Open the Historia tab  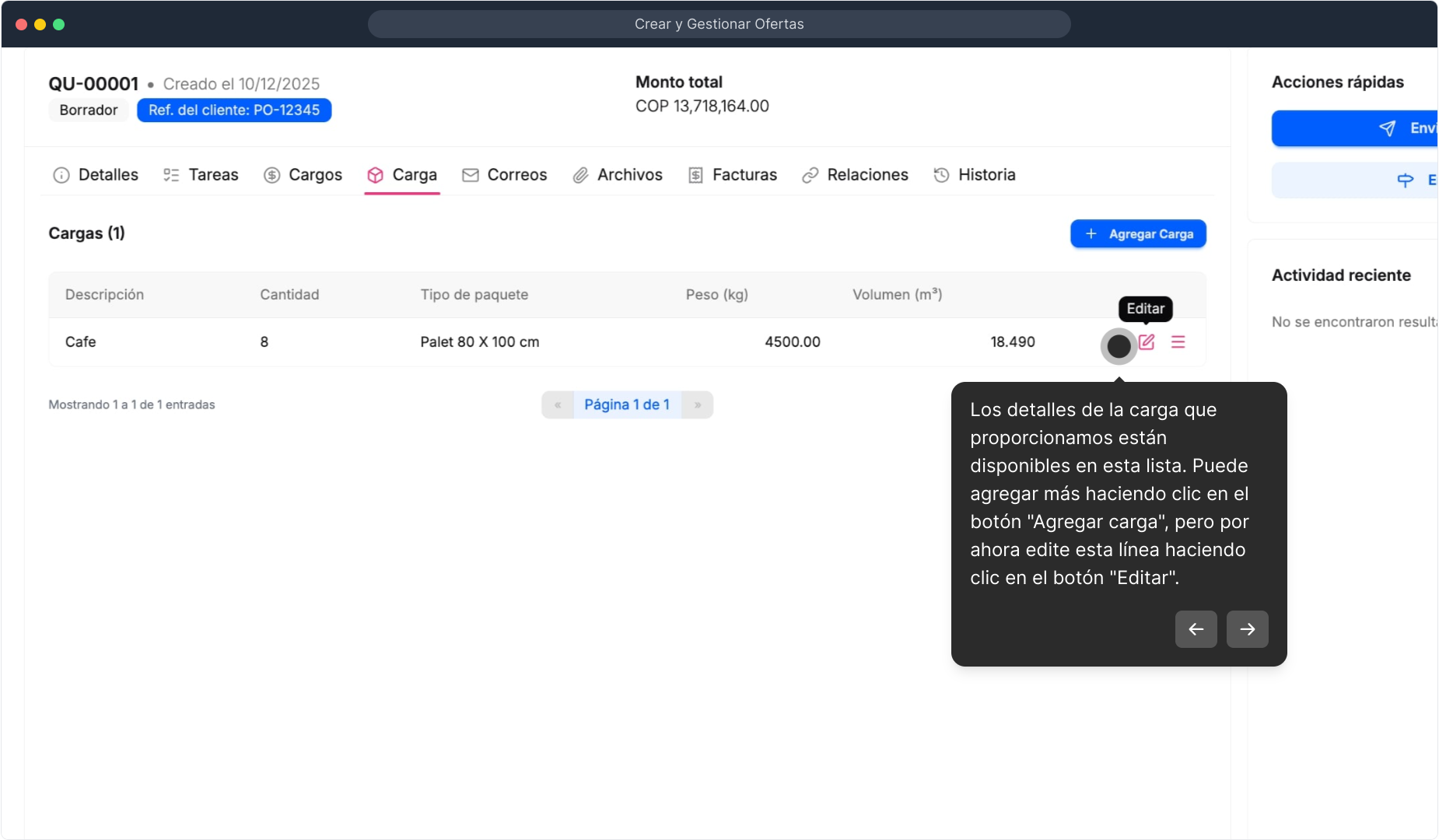(975, 175)
